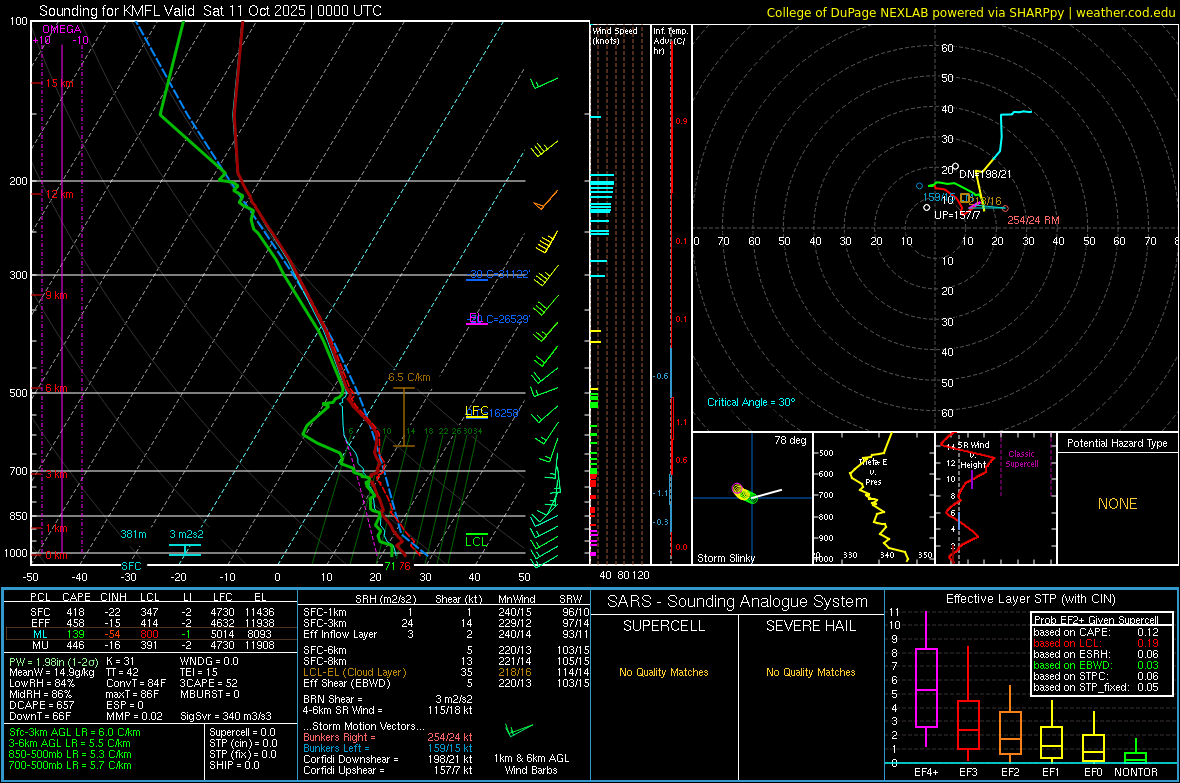1180x783 pixels.
Task: Click the 381m inflow layer label
Action: tap(133, 534)
